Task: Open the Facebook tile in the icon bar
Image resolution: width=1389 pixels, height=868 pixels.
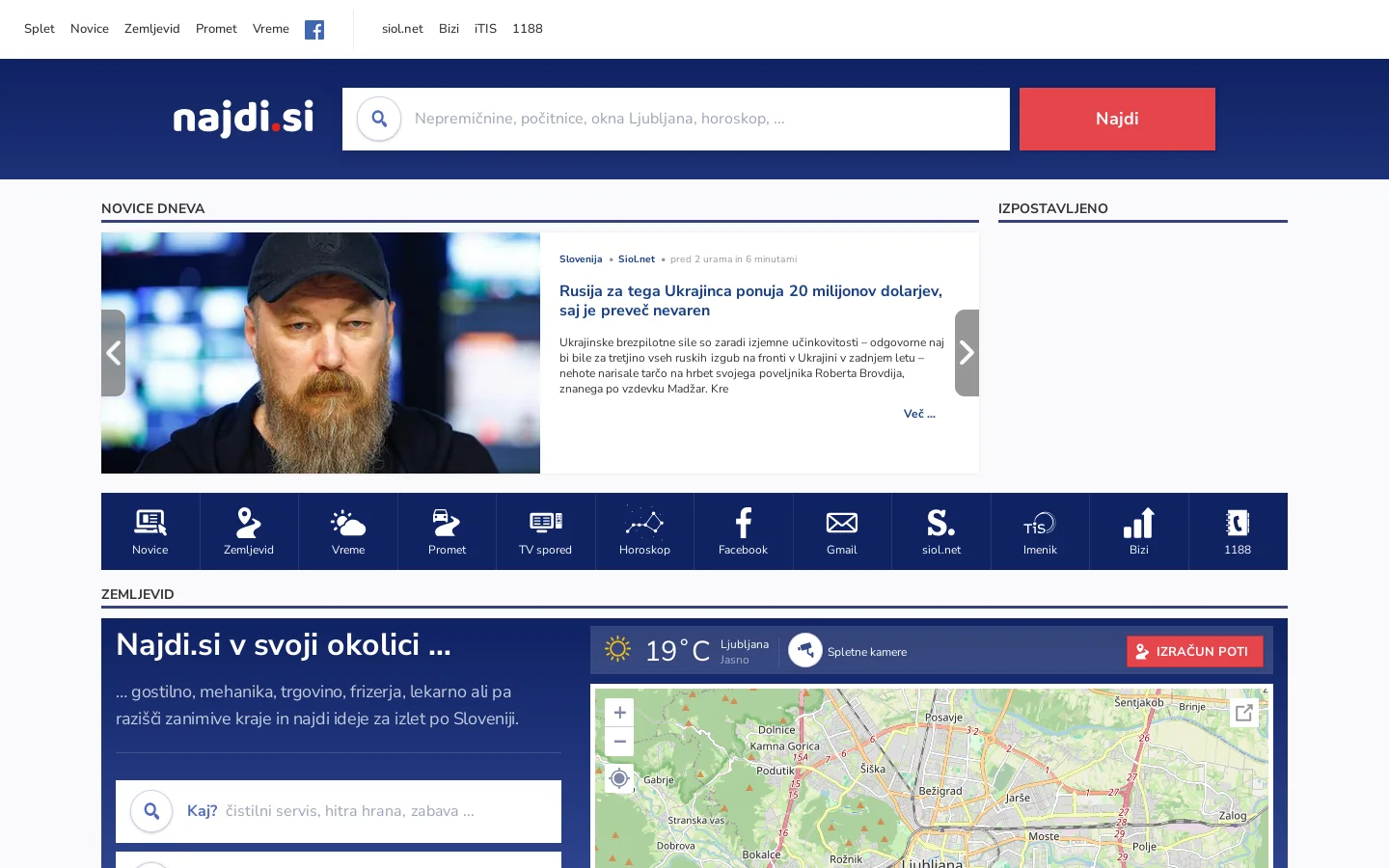Action: pos(744,531)
